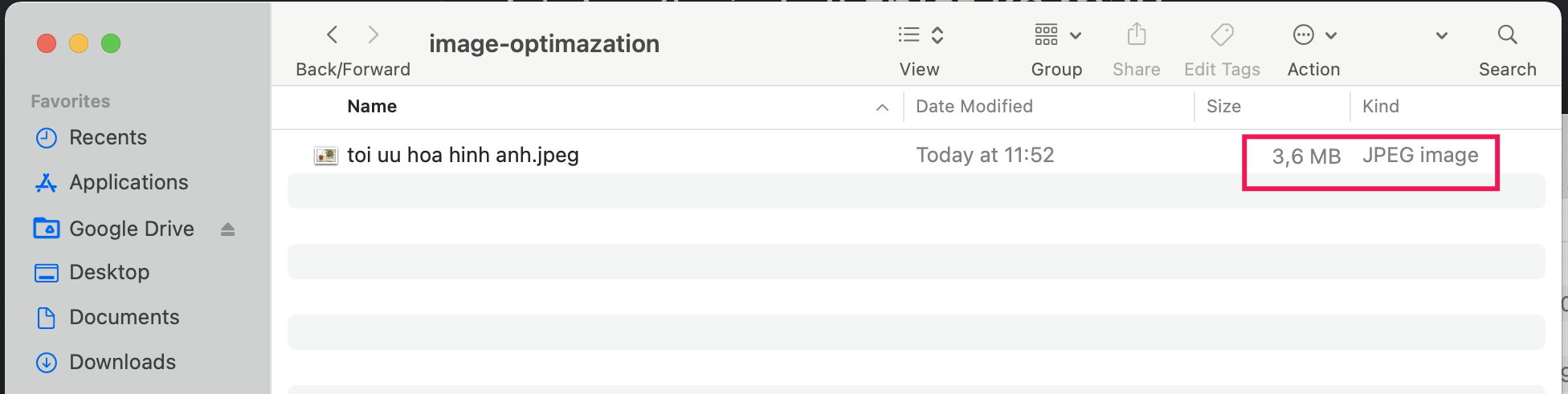Screen dimensions: 1568x394
Task: Change the list View style selector
Action: pyautogui.click(x=920, y=35)
